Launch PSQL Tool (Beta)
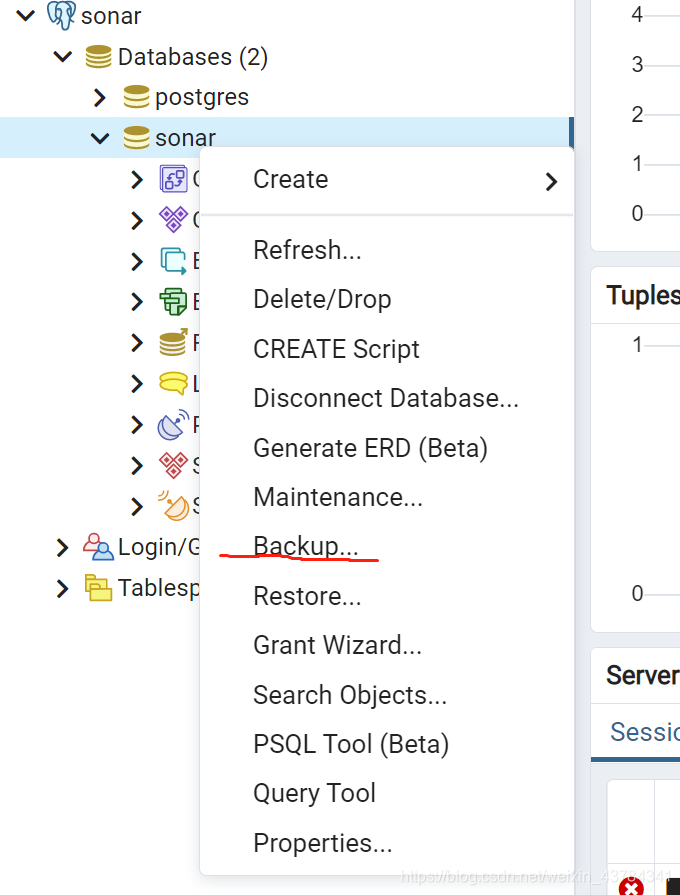The image size is (680, 895). pyautogui.click(x=387, y=744)
